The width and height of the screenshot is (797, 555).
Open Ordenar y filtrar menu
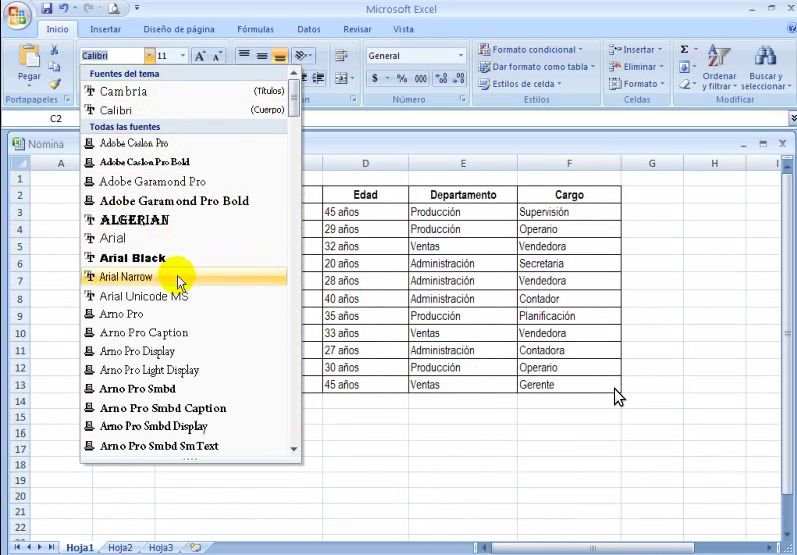tap(719, 68)
